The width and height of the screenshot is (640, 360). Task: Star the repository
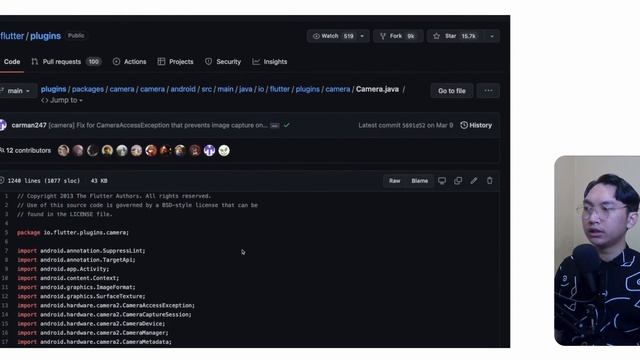pyautogui.click(x=456, y=36)
